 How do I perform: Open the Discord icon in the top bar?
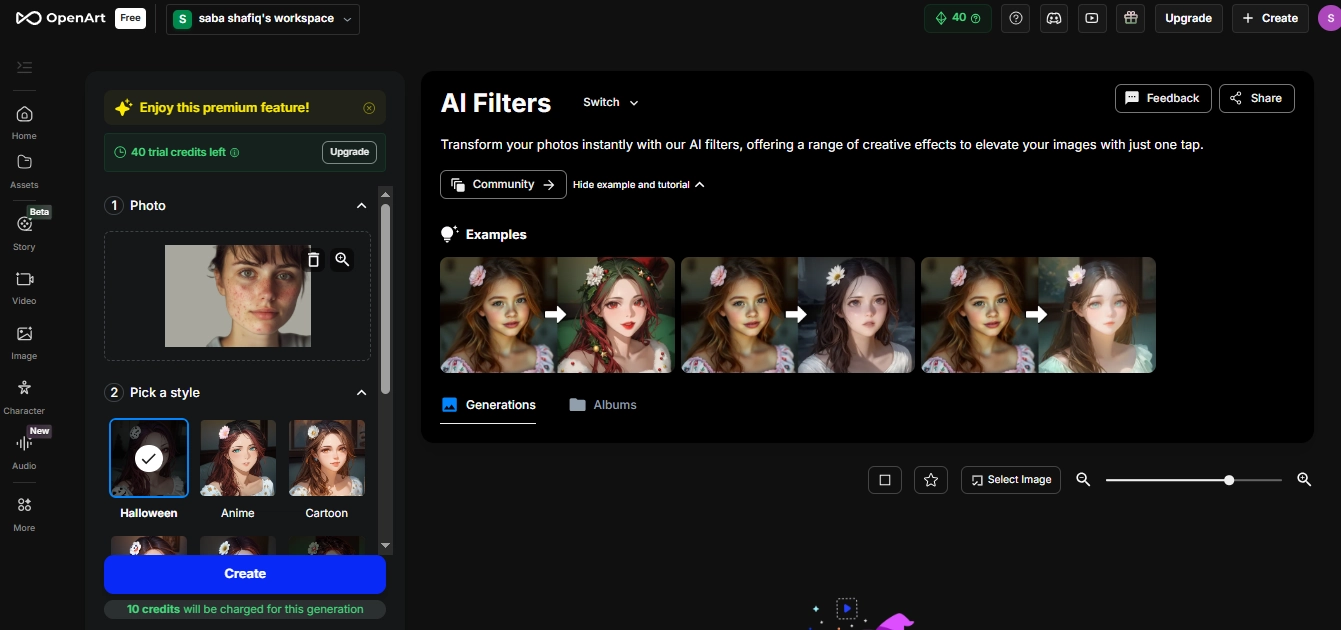pos(1053,18)
